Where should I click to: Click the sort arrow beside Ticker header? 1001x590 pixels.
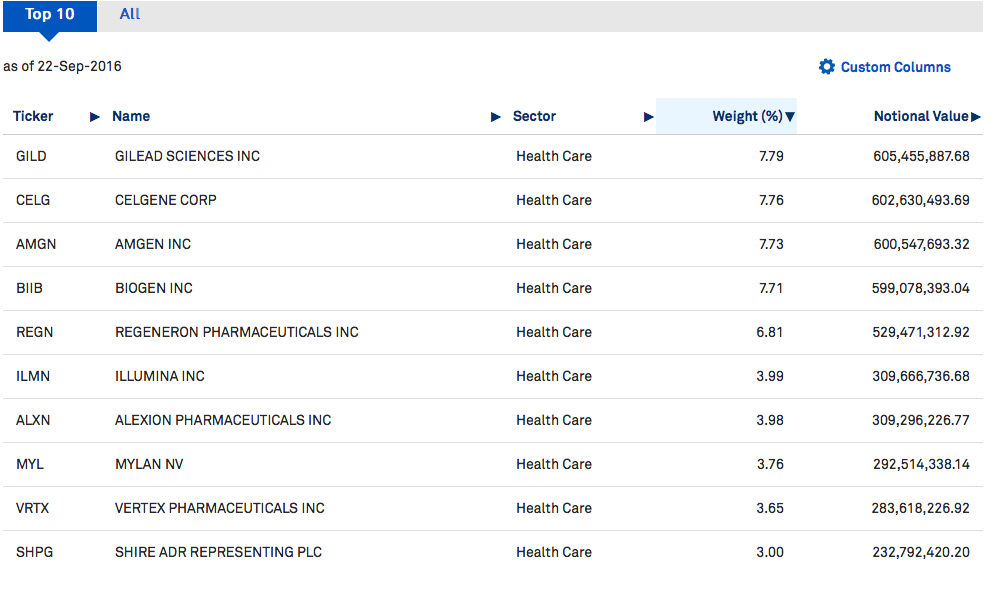click(95, 117)
